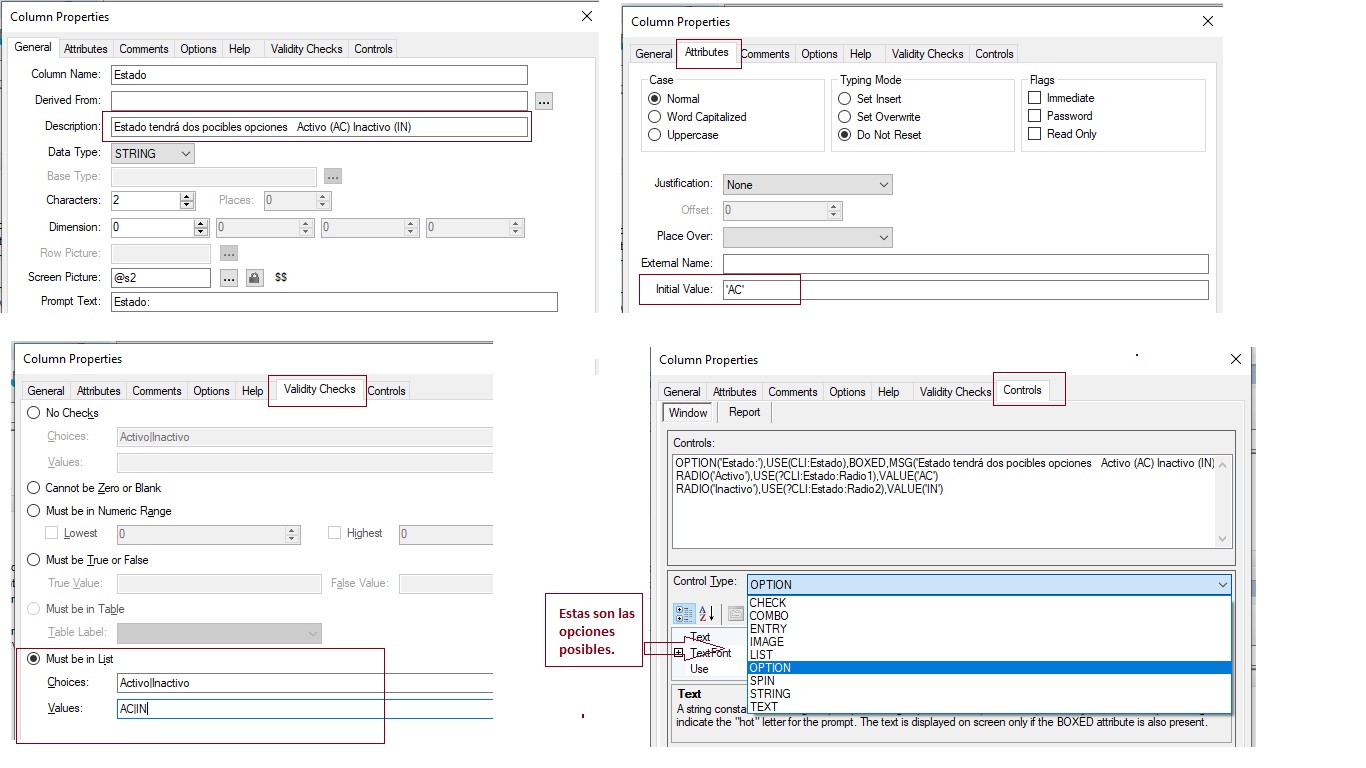This screenshot has width=1366, height=768.
Task: Click the External Name input field
Action: click(x=965, y=264)
